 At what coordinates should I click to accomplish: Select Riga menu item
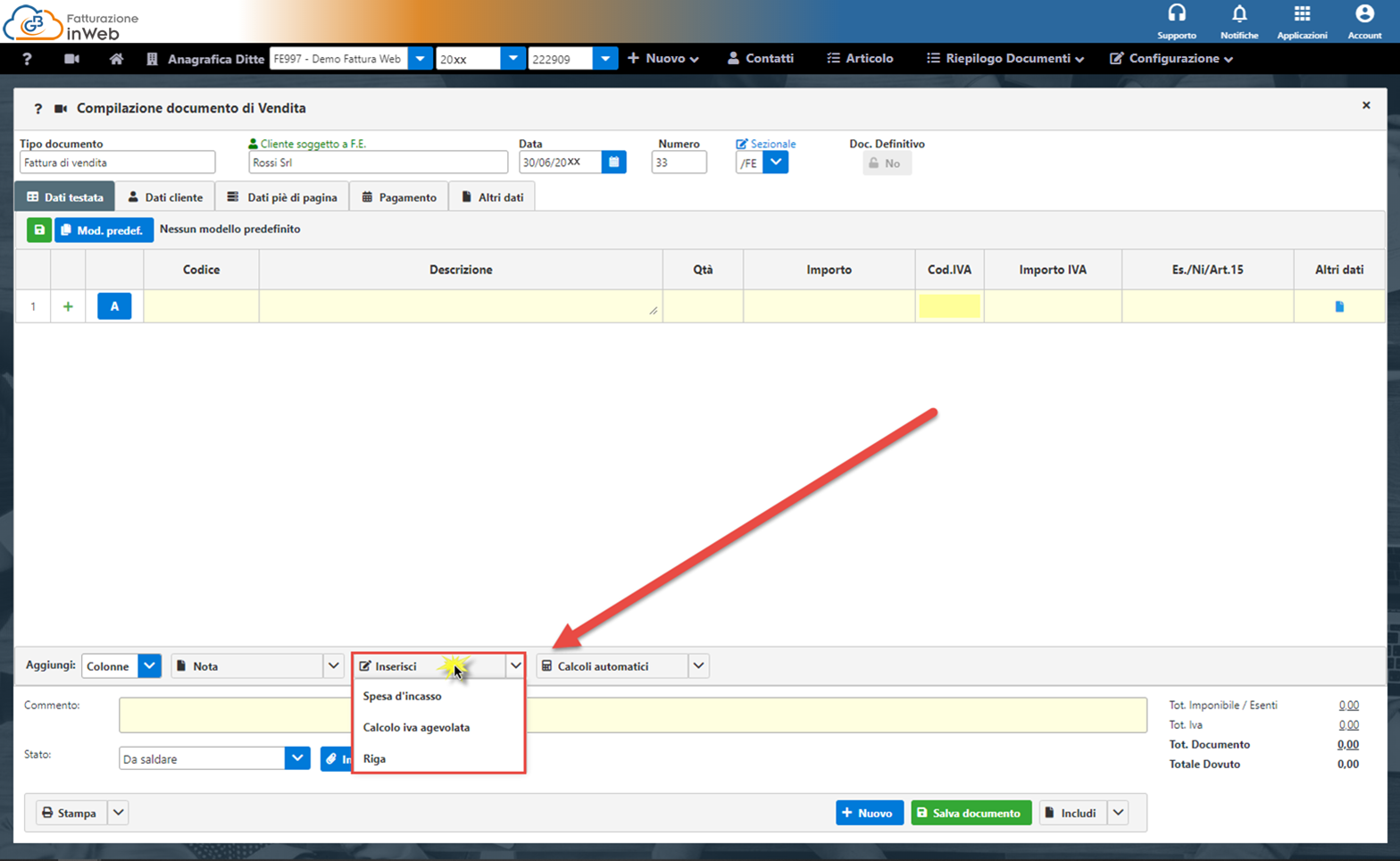tap(374, 759)
